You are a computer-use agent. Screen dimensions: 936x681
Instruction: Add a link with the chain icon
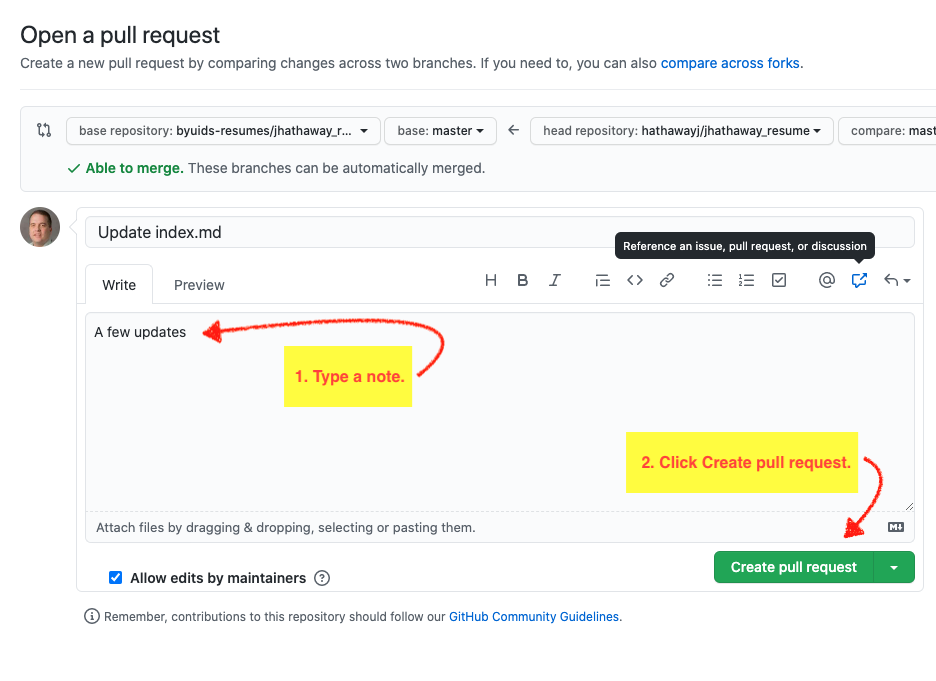click(667, 281)
